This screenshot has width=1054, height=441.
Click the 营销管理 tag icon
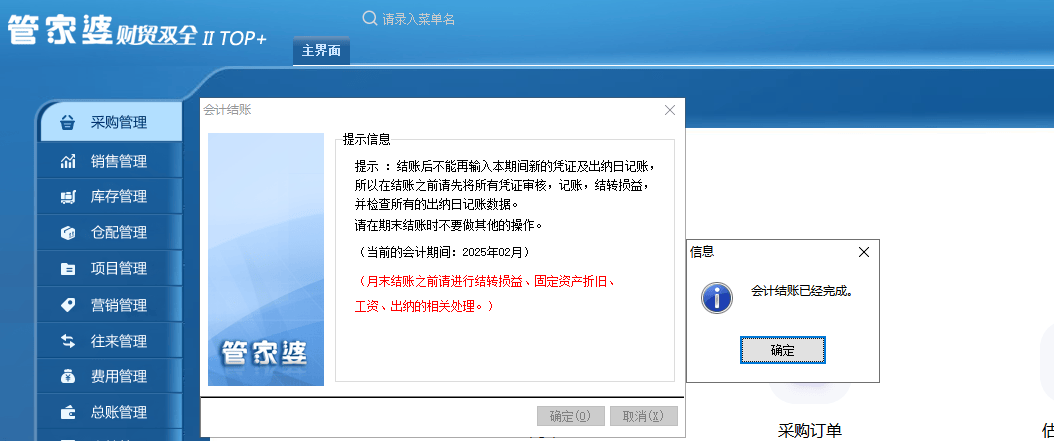(68, 305)
